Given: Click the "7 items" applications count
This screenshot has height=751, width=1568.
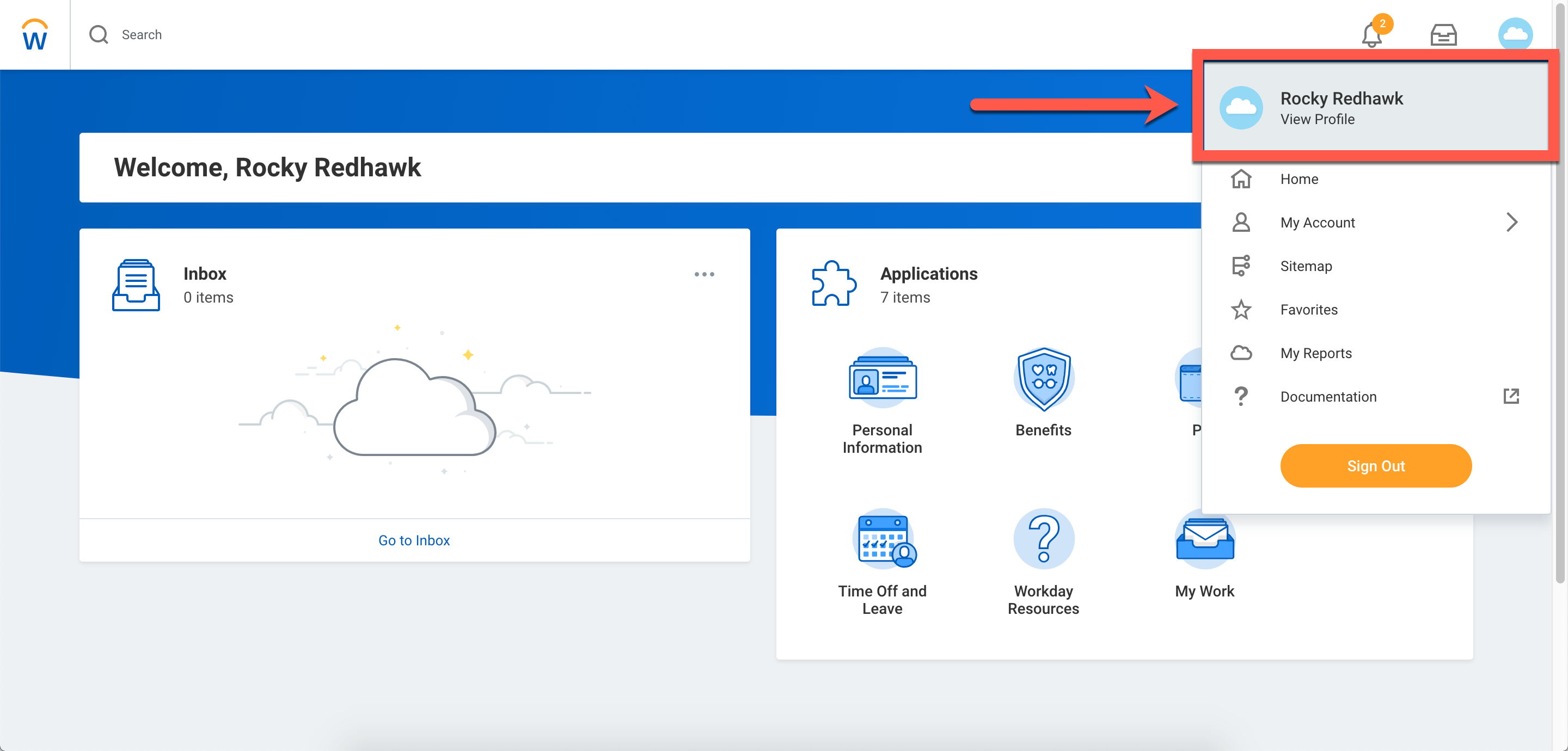Looking at the screenshot, I should click(905, 298).
